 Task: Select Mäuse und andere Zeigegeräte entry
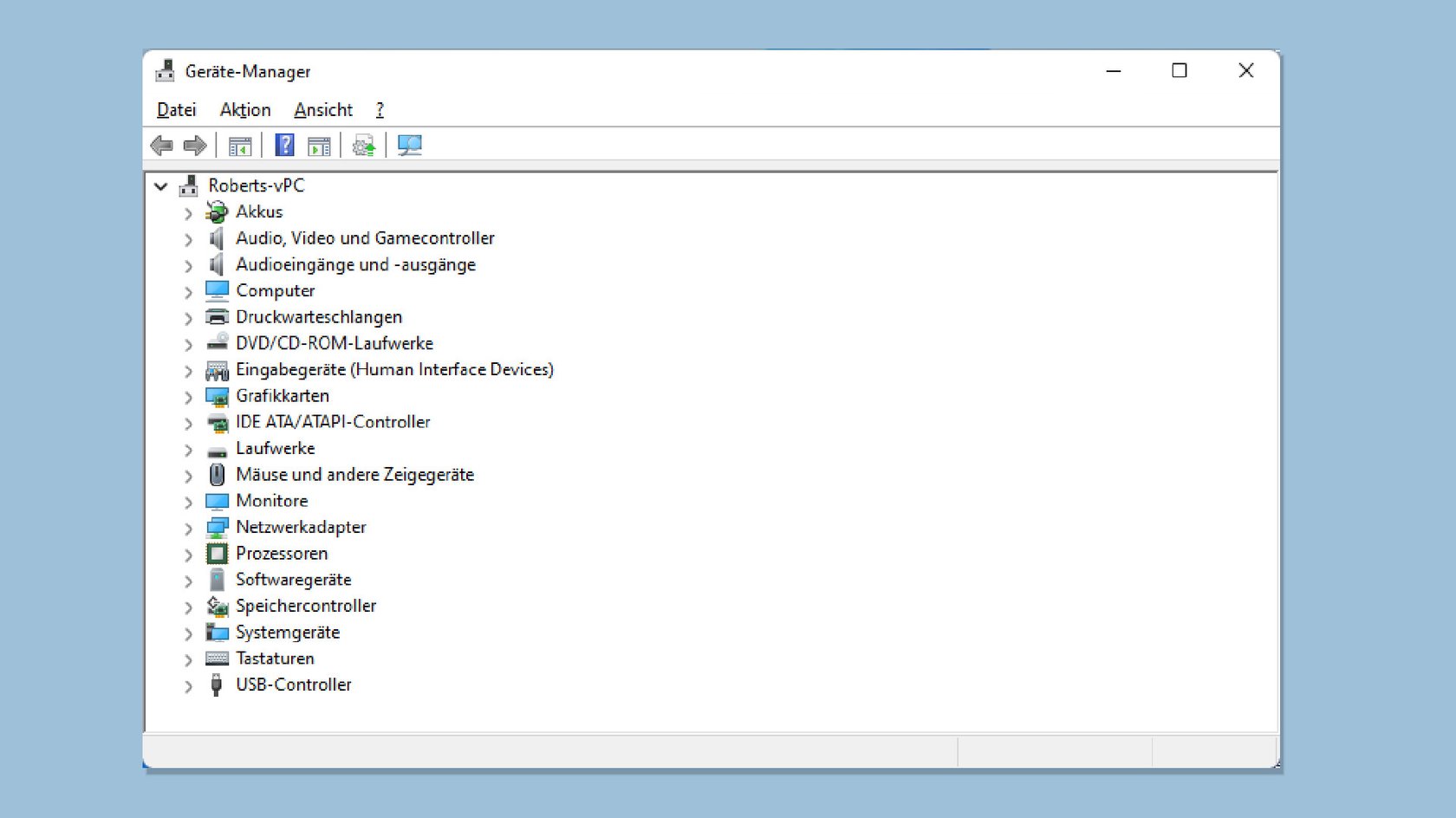point(354,475)
